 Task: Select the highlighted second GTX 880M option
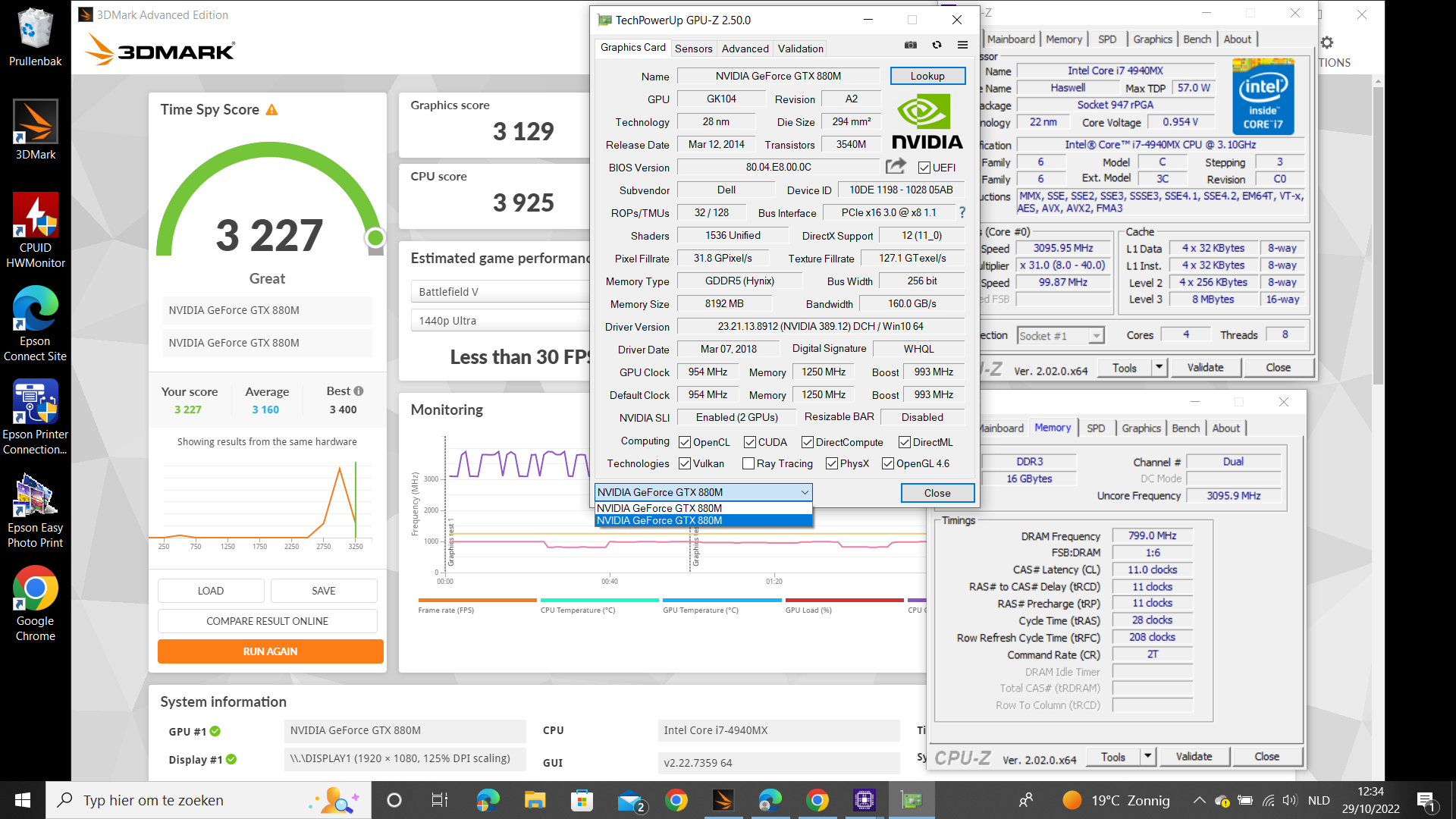click(704, 520)
